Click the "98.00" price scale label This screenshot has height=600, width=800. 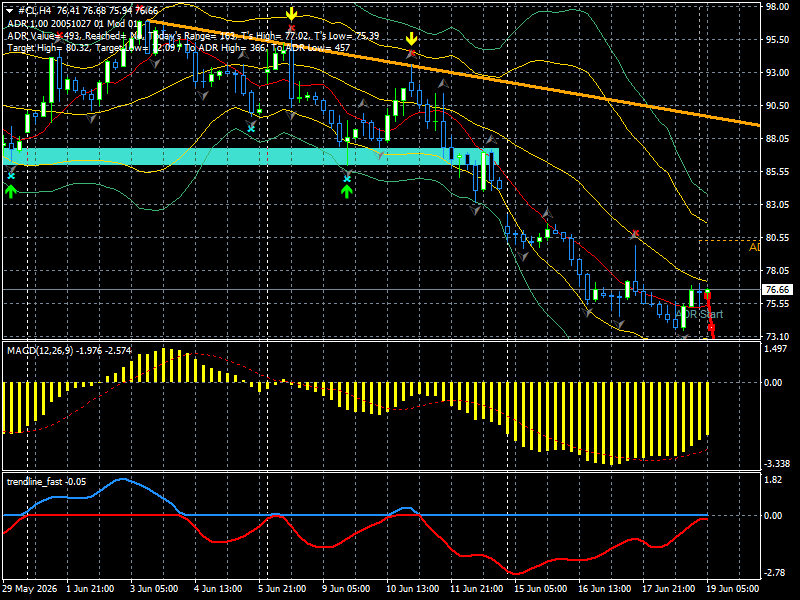click(777, 7)
